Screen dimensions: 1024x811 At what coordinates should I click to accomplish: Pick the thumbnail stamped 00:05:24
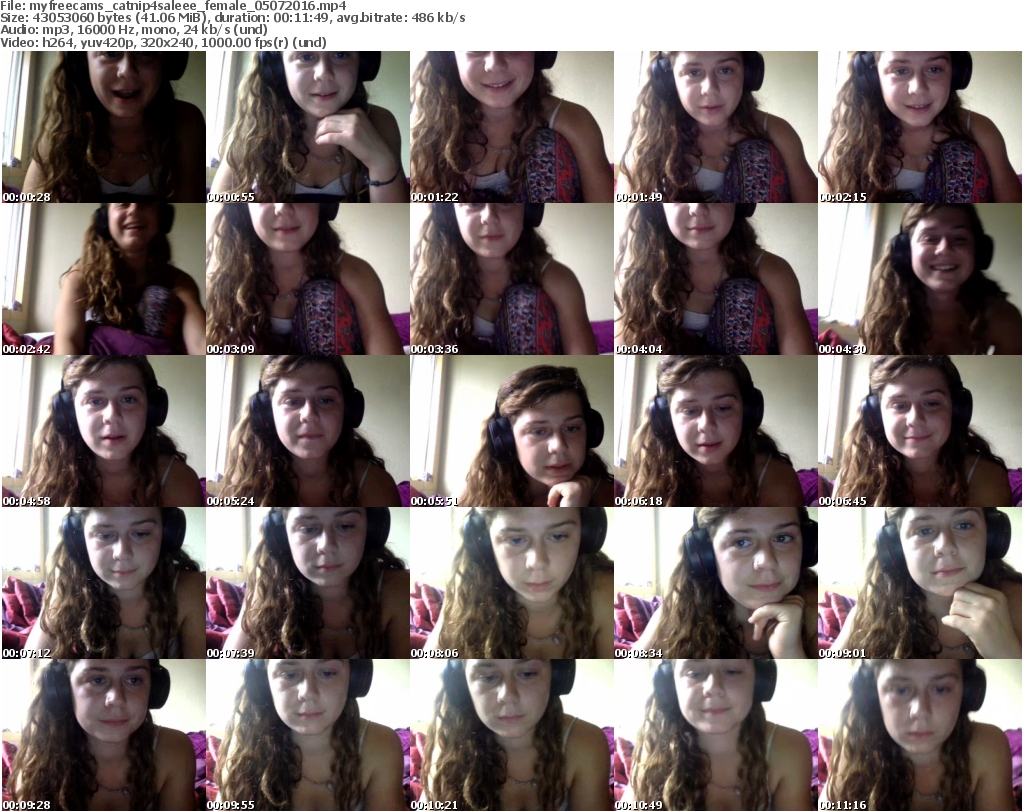pos(308,431)
